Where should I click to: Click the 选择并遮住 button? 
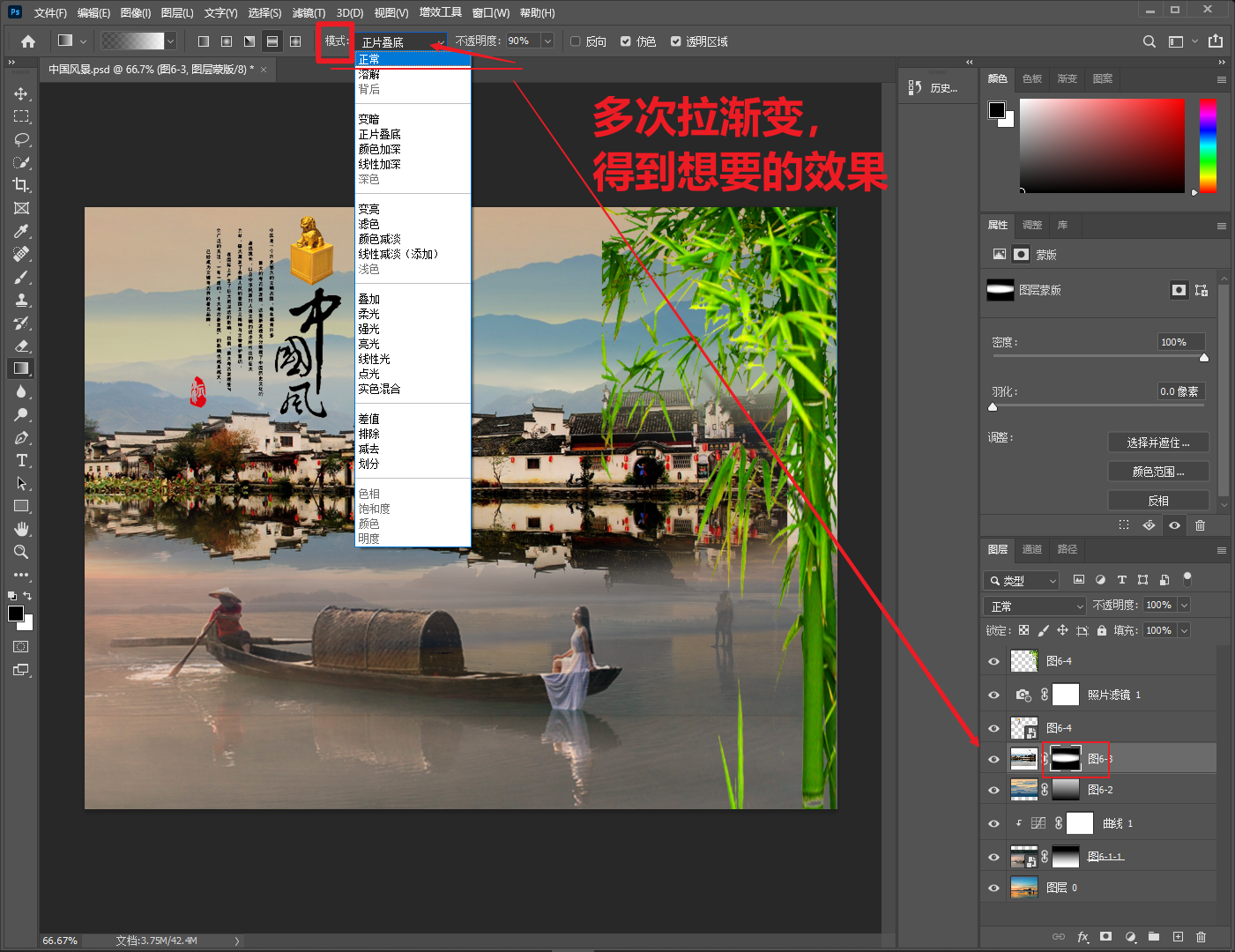pyautogui.click(x=1158, y=443)
